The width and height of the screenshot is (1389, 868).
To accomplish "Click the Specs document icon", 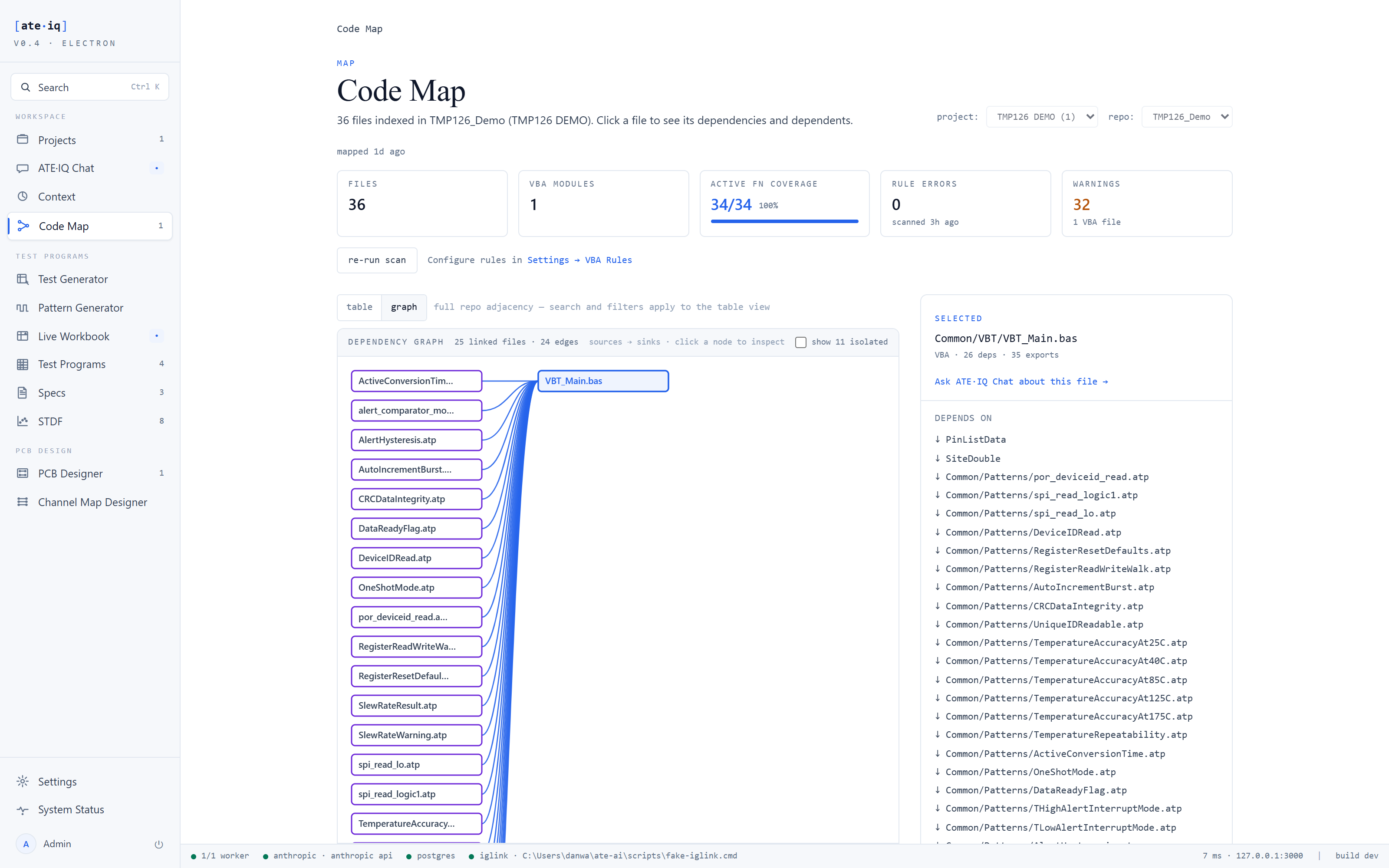I will coord(23,393).
